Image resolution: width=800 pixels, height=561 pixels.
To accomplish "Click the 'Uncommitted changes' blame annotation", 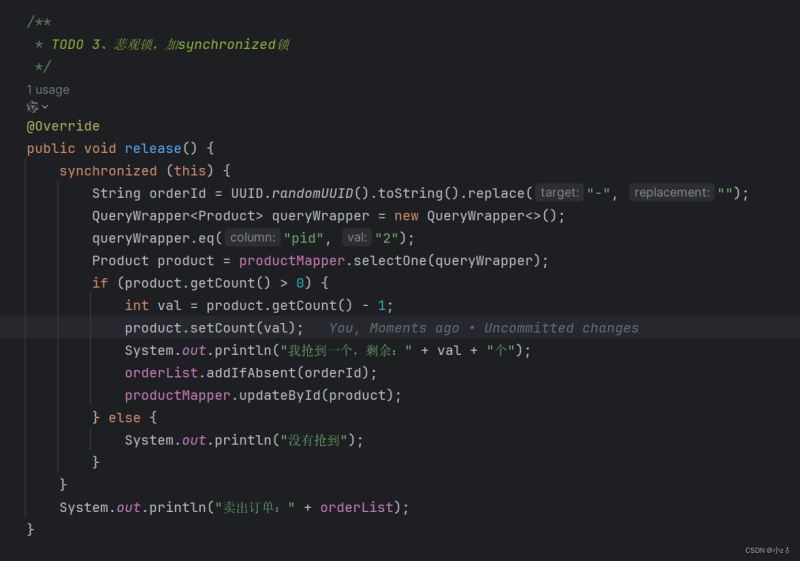I will 561,328.
